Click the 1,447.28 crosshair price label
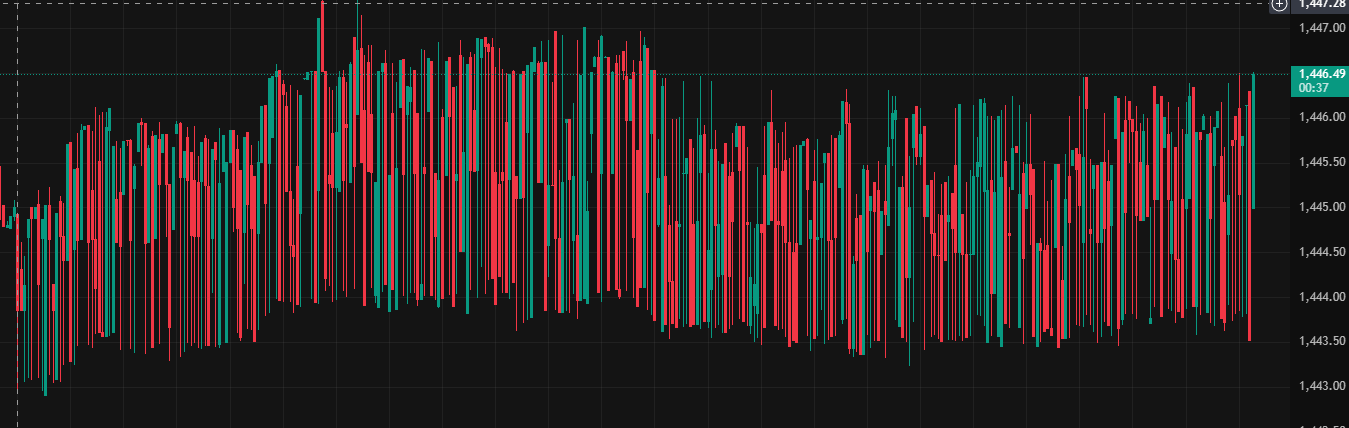Screen dimensions: 1349x428 point(1320,4)
